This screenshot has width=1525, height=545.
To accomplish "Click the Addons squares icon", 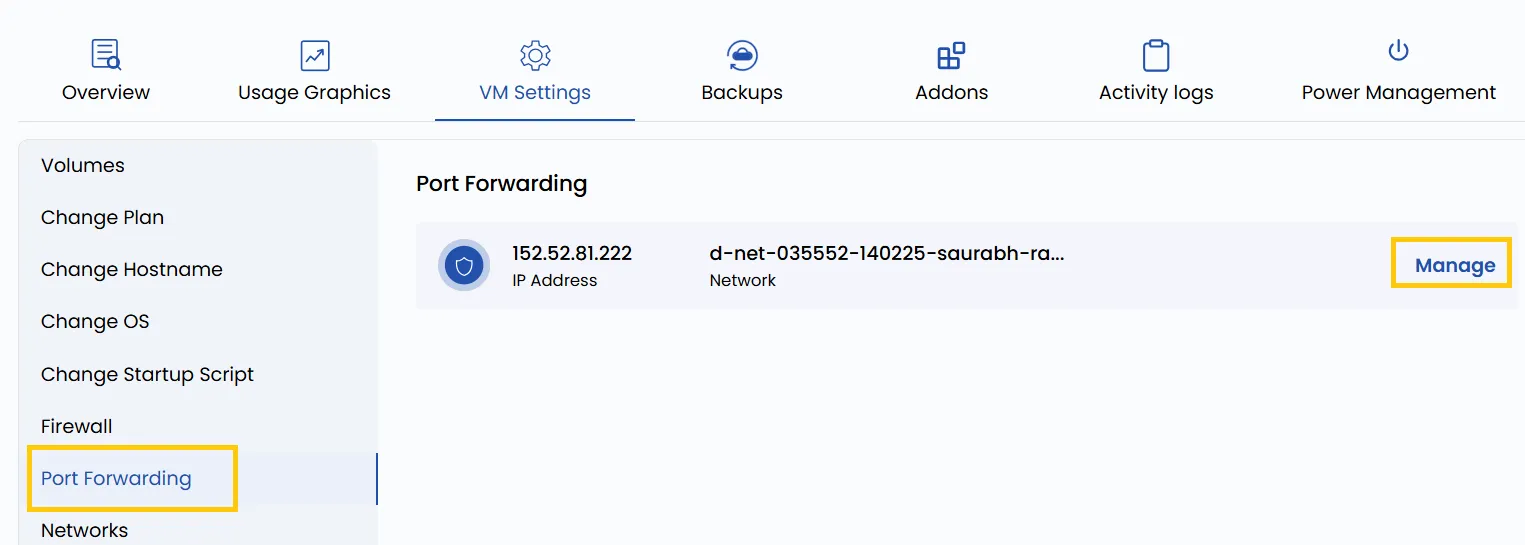I will (x=951, y=55).
